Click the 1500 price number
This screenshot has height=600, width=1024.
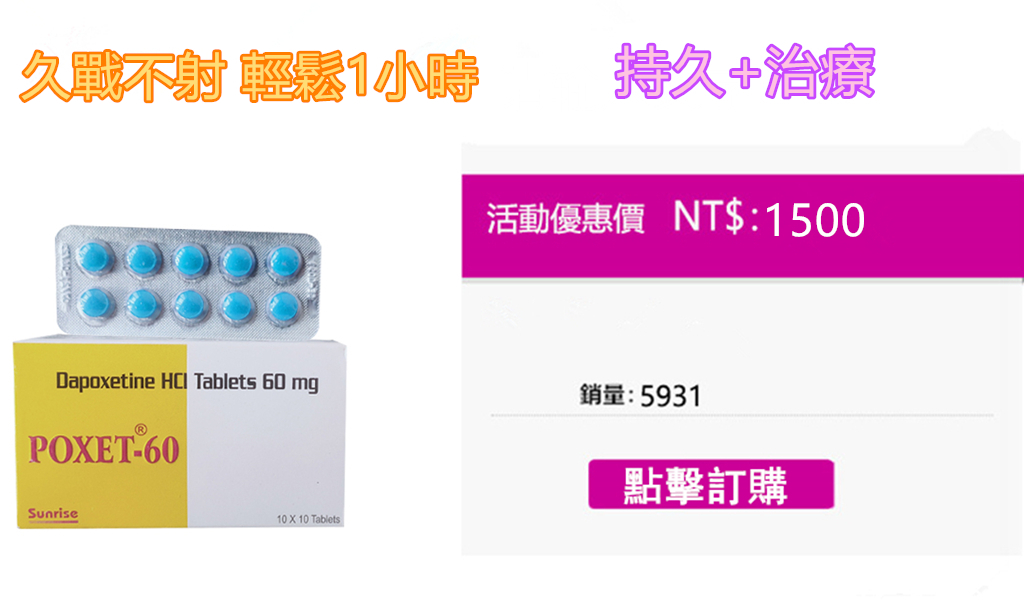point(814,220)
